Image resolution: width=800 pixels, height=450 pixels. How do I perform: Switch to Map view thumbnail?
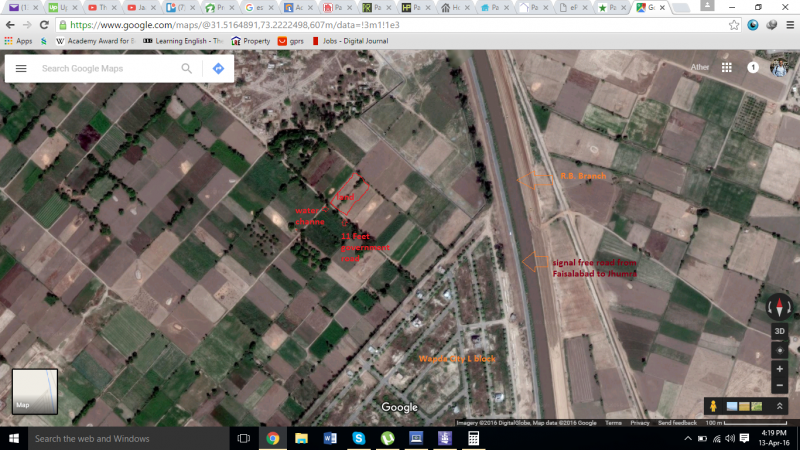pyautogui.click(x=35, y=391)
